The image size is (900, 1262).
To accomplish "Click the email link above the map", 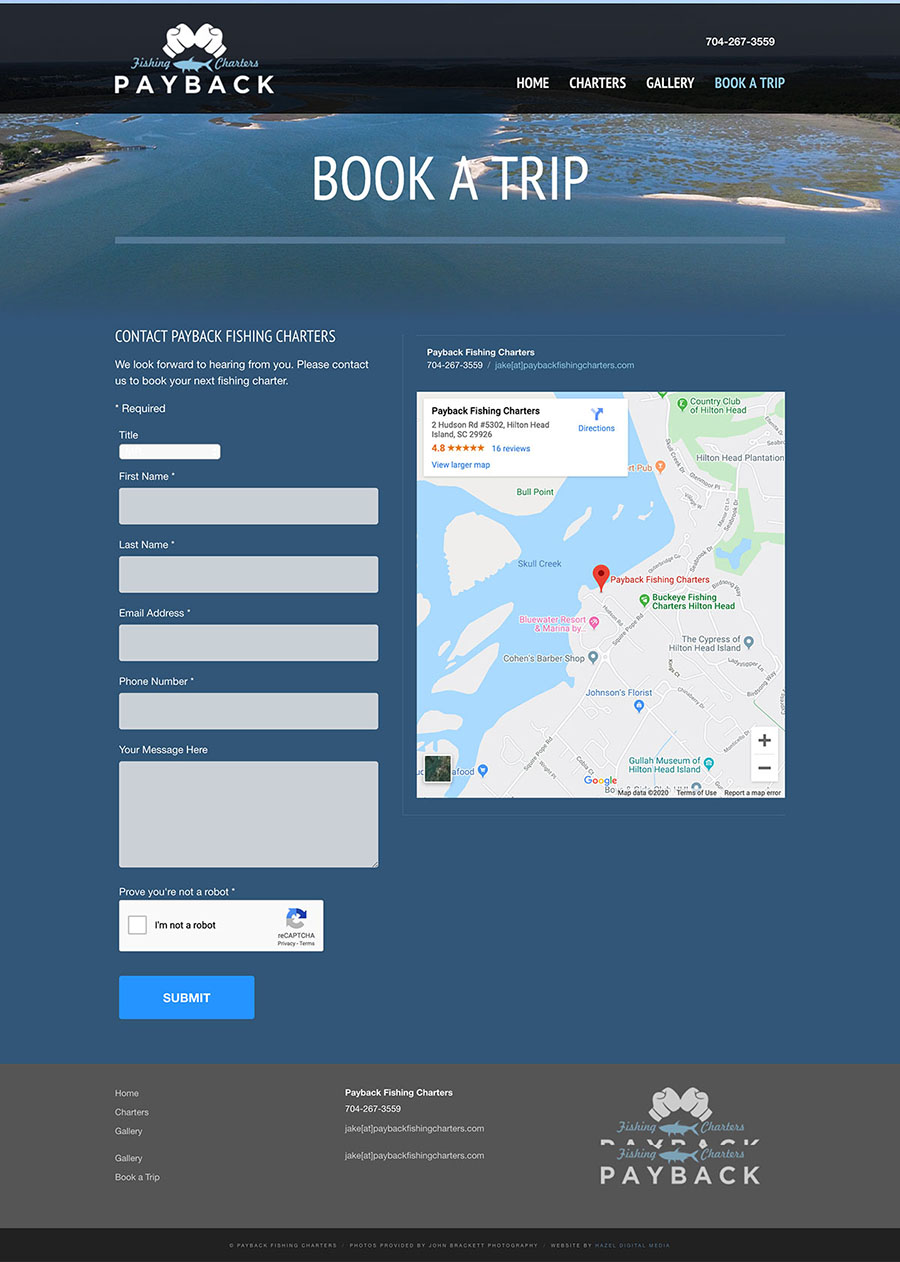I will pyautogui.click(x=564, y=365).
